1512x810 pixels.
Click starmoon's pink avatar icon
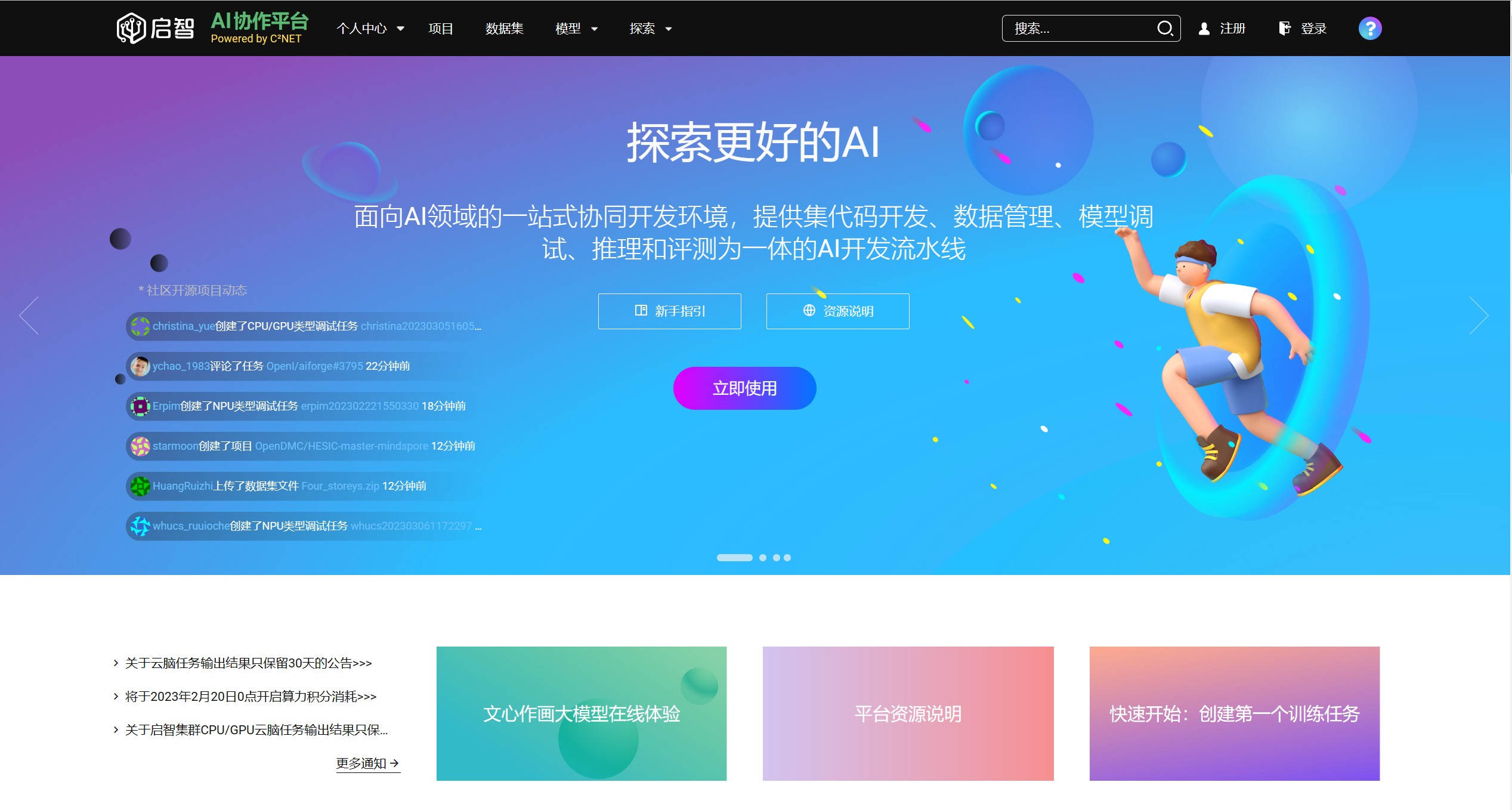point(140,446)
